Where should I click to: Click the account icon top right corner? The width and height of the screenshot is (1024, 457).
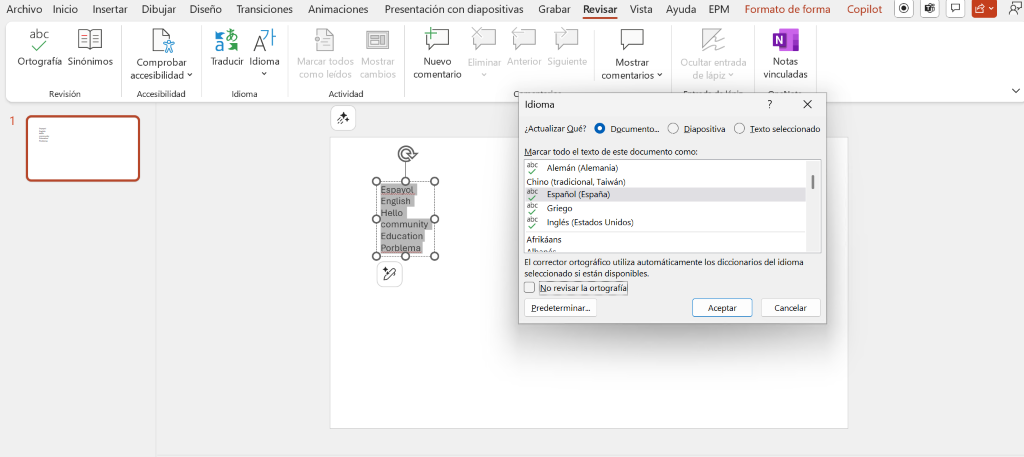point(1016,9)
